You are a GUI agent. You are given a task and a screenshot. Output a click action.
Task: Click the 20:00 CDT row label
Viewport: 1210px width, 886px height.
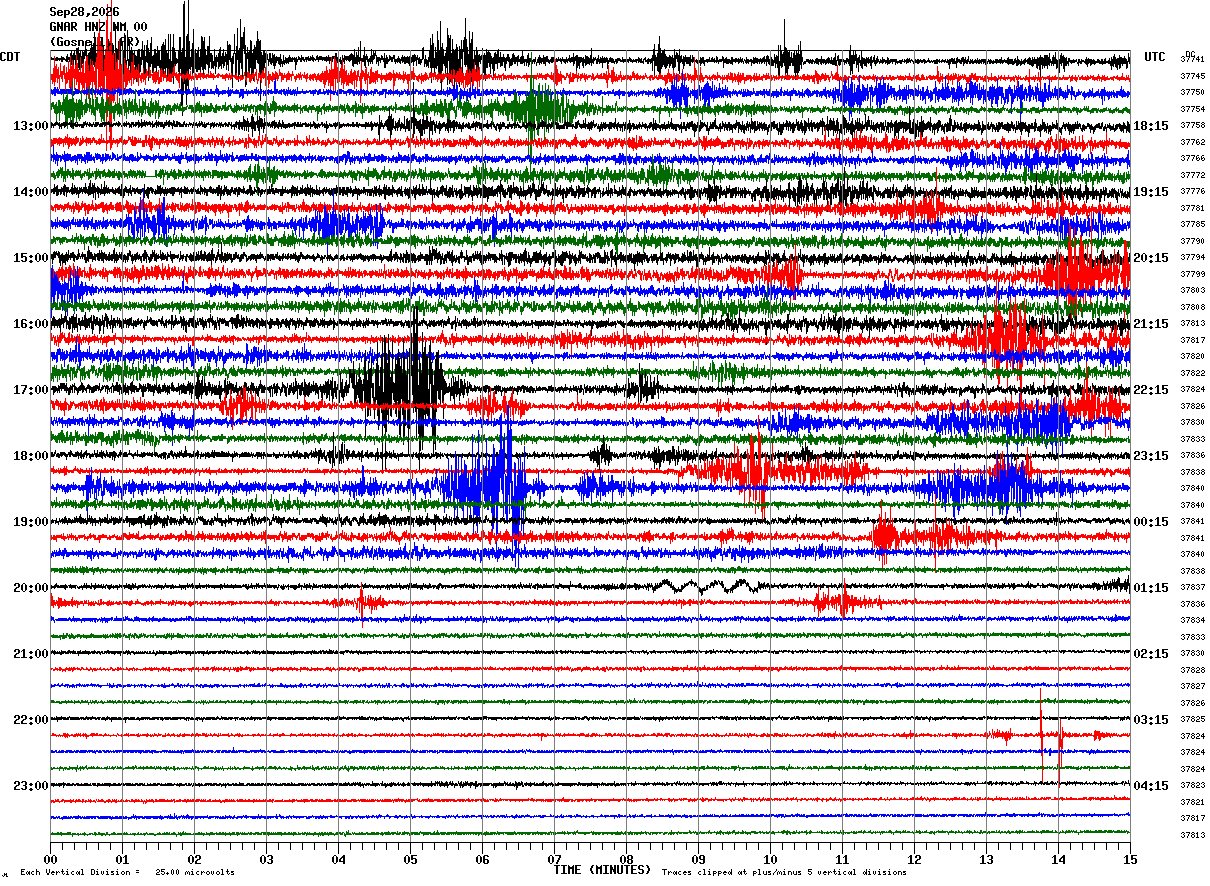(30, 588)
